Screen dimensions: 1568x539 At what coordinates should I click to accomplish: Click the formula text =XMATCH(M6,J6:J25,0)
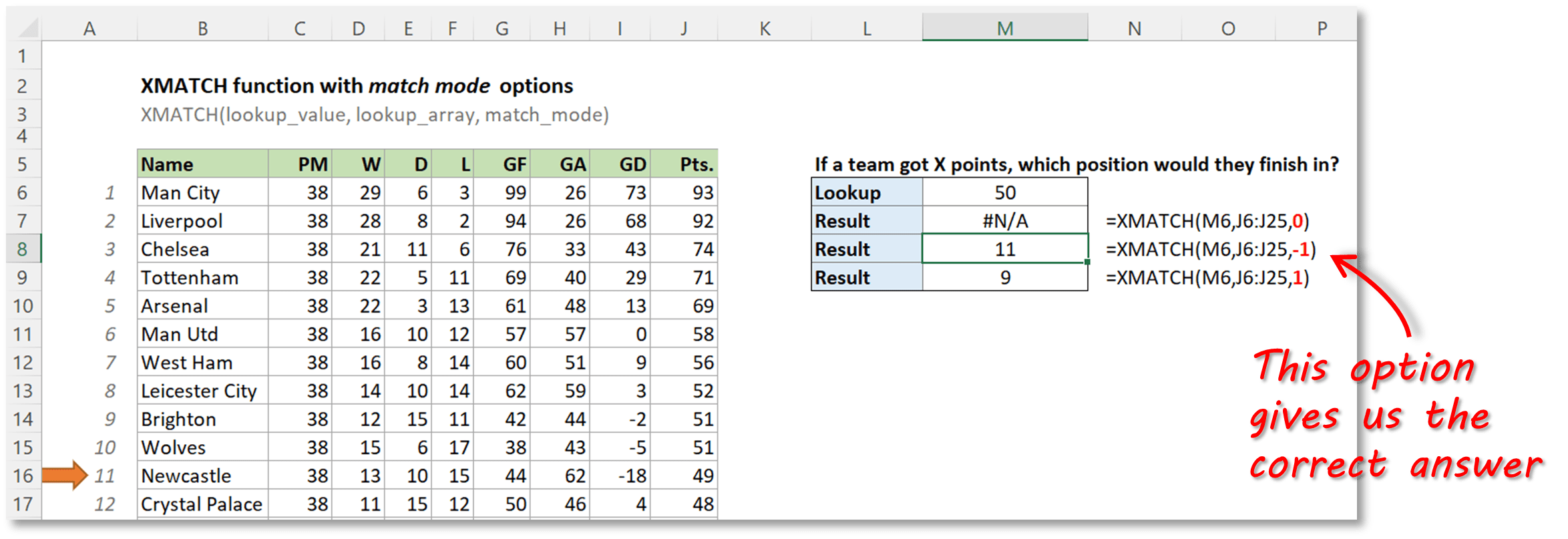point(1207,220)
